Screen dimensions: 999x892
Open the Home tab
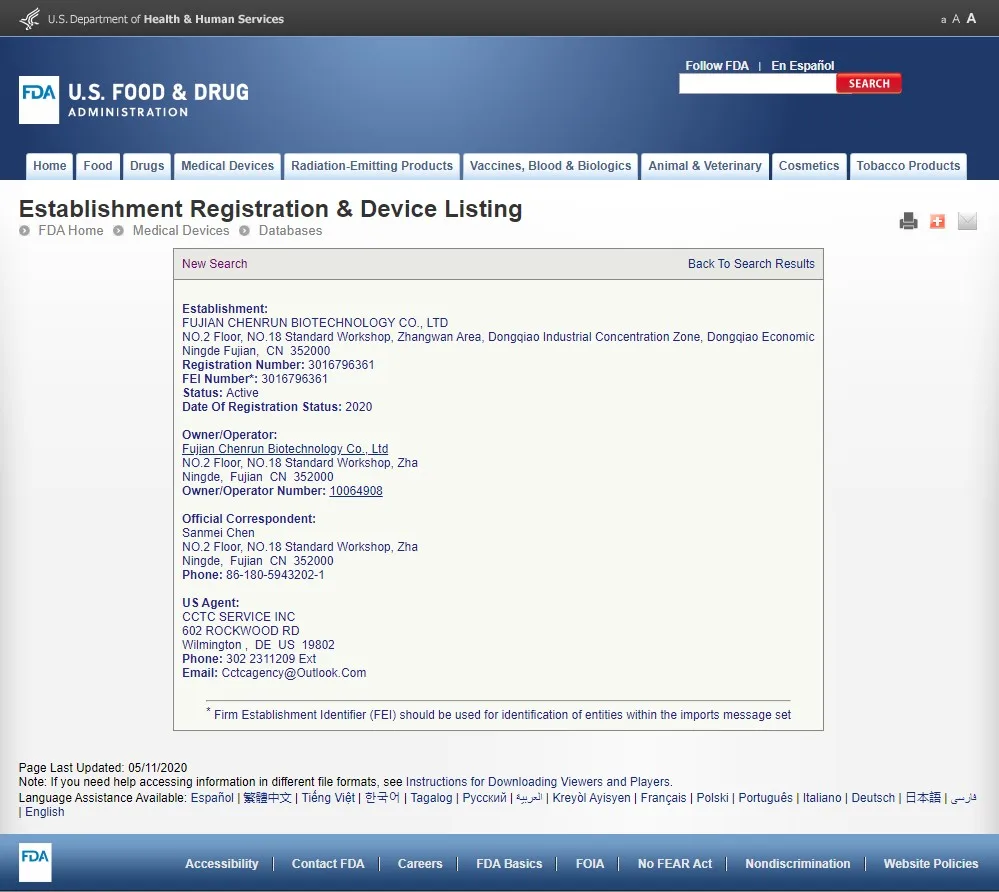point(50,166)
